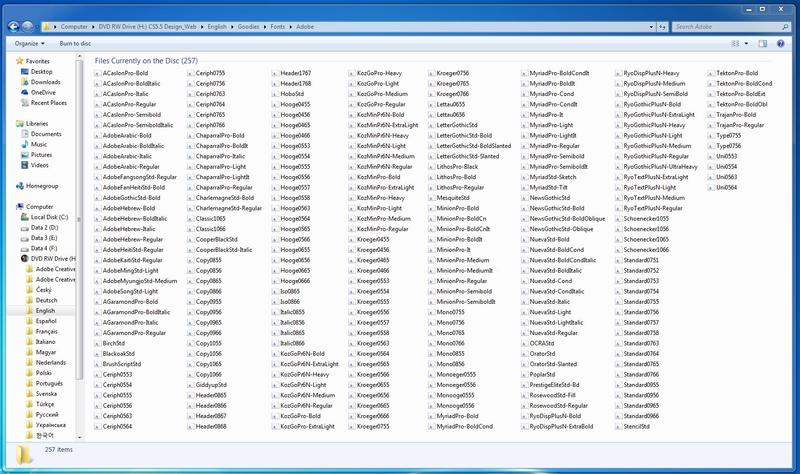
Task: Open the view options dropdown arrow
Action: 746,44
